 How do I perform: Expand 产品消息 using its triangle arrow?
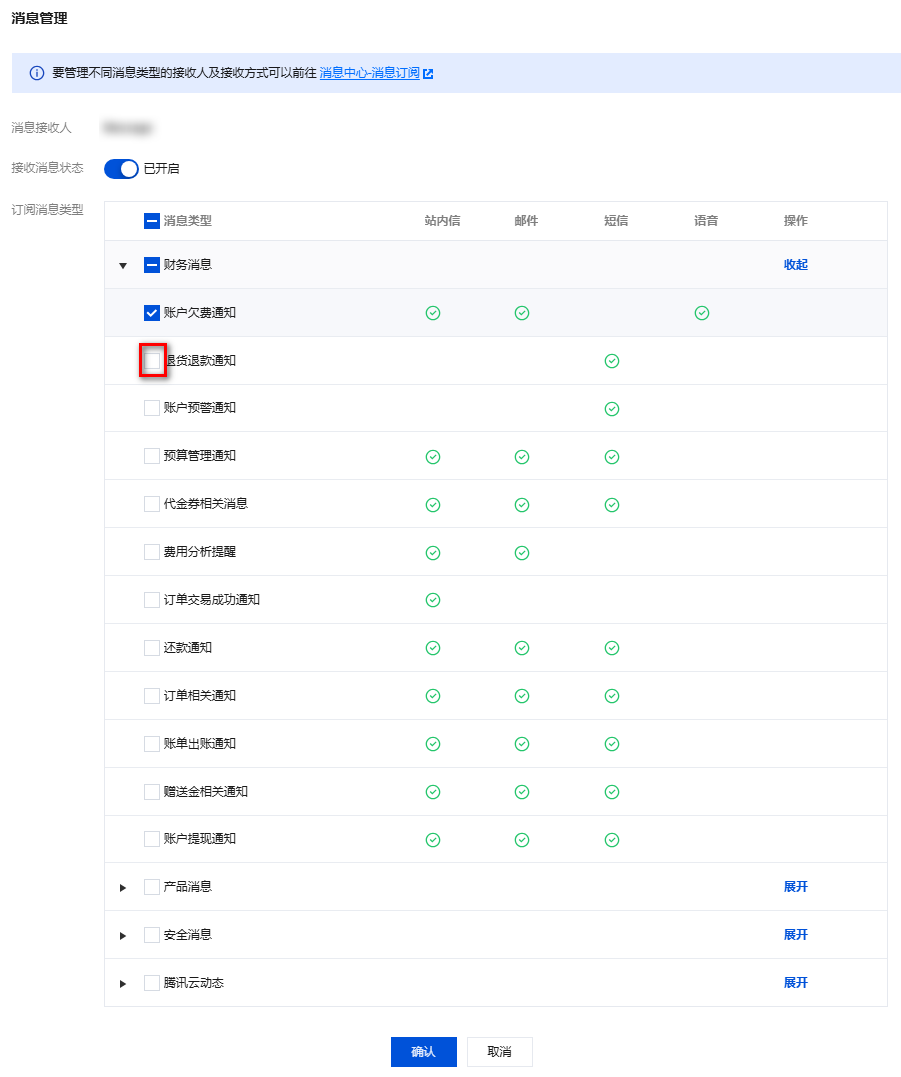pos(123,888)
